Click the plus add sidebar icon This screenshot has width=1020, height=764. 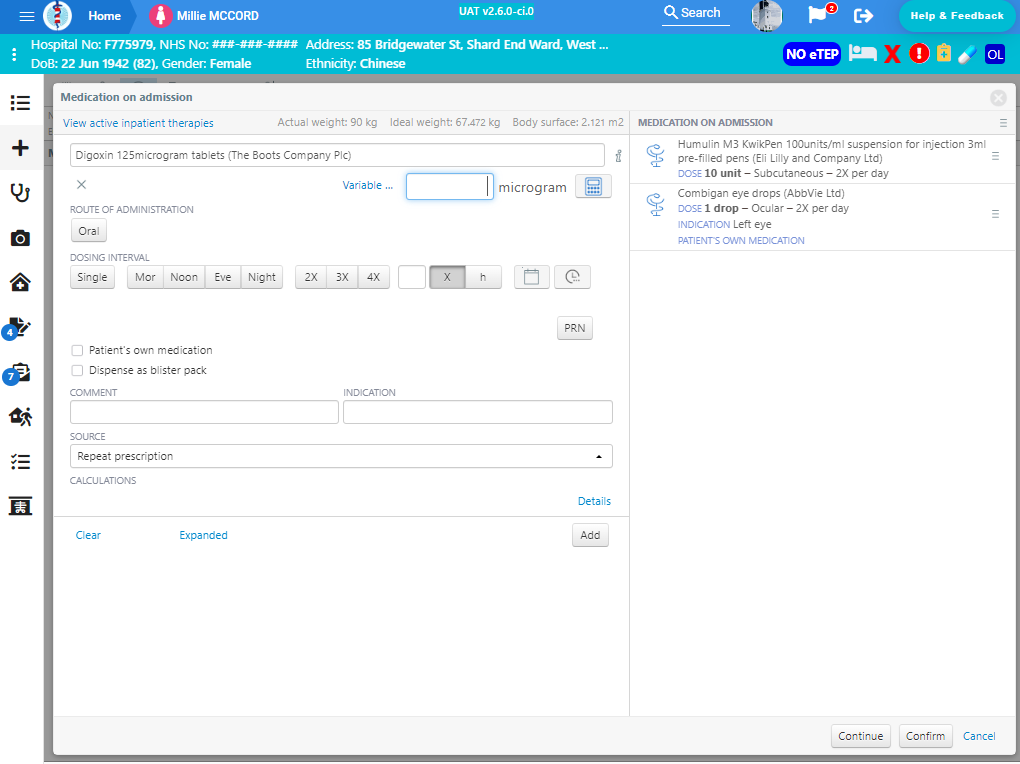pyautogui.click(x=20, y=148)
